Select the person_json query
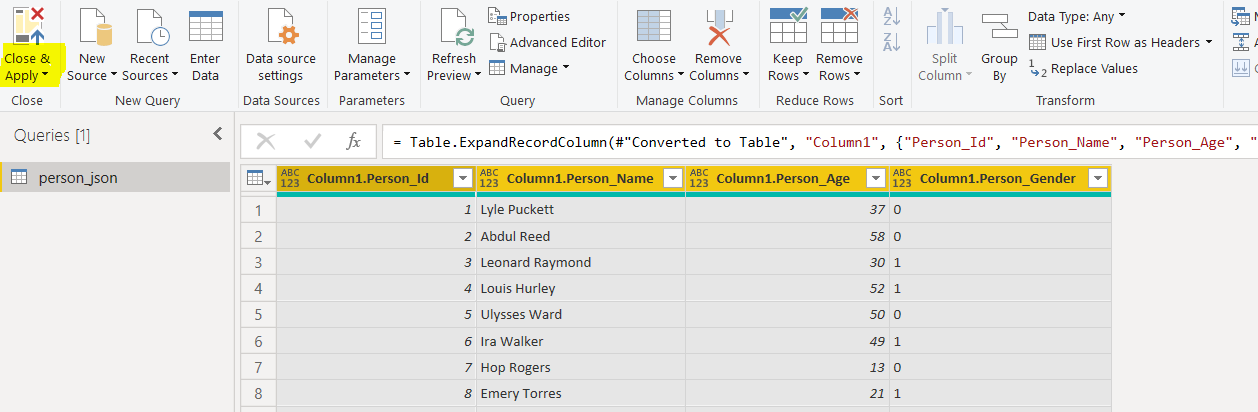Viewport: 1258px width, 412px height. (x=78, y=178)
